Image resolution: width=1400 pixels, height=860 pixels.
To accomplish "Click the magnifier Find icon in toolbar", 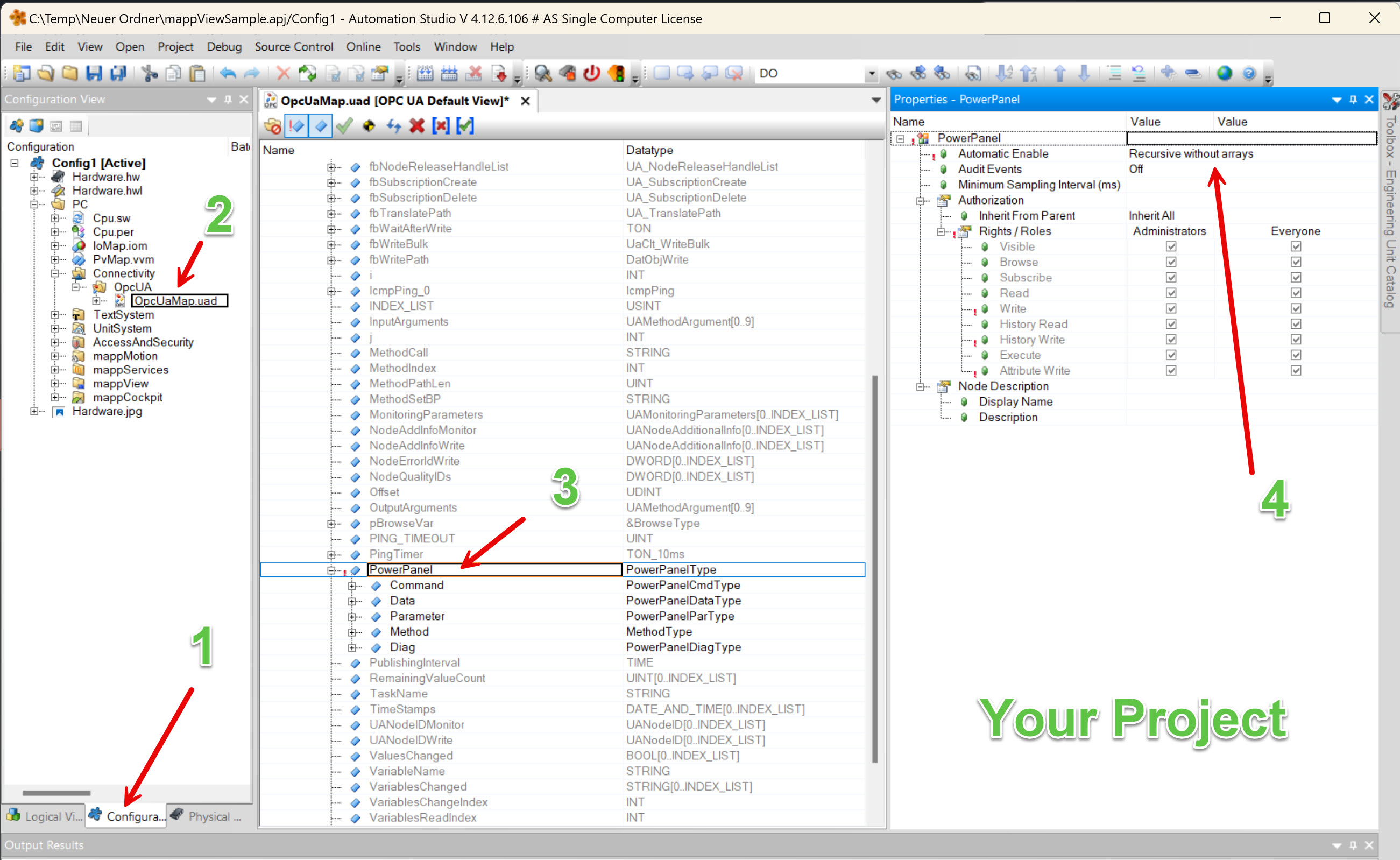I will 543,73.
